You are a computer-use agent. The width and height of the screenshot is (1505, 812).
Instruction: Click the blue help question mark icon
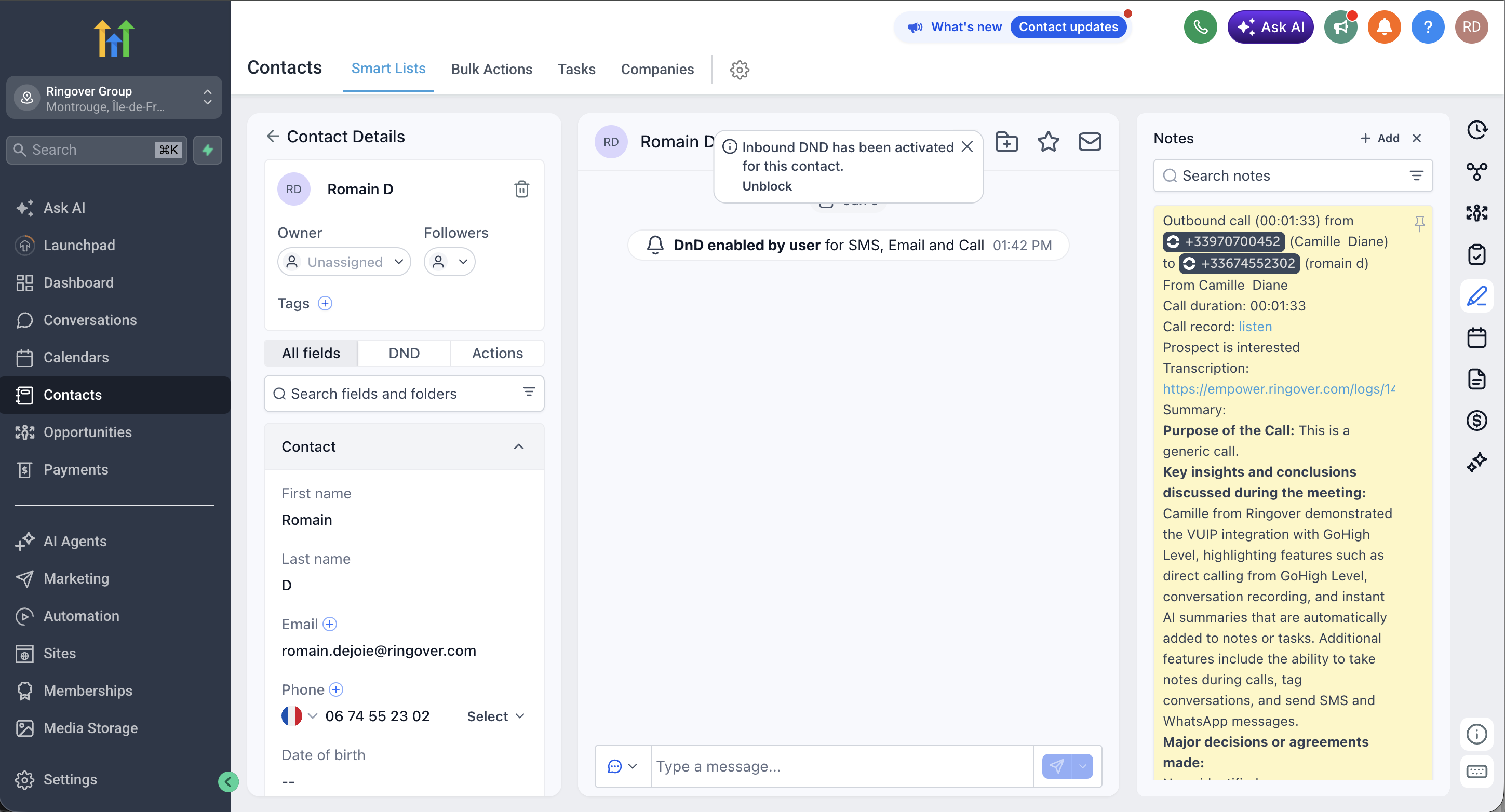[1428, 27]
